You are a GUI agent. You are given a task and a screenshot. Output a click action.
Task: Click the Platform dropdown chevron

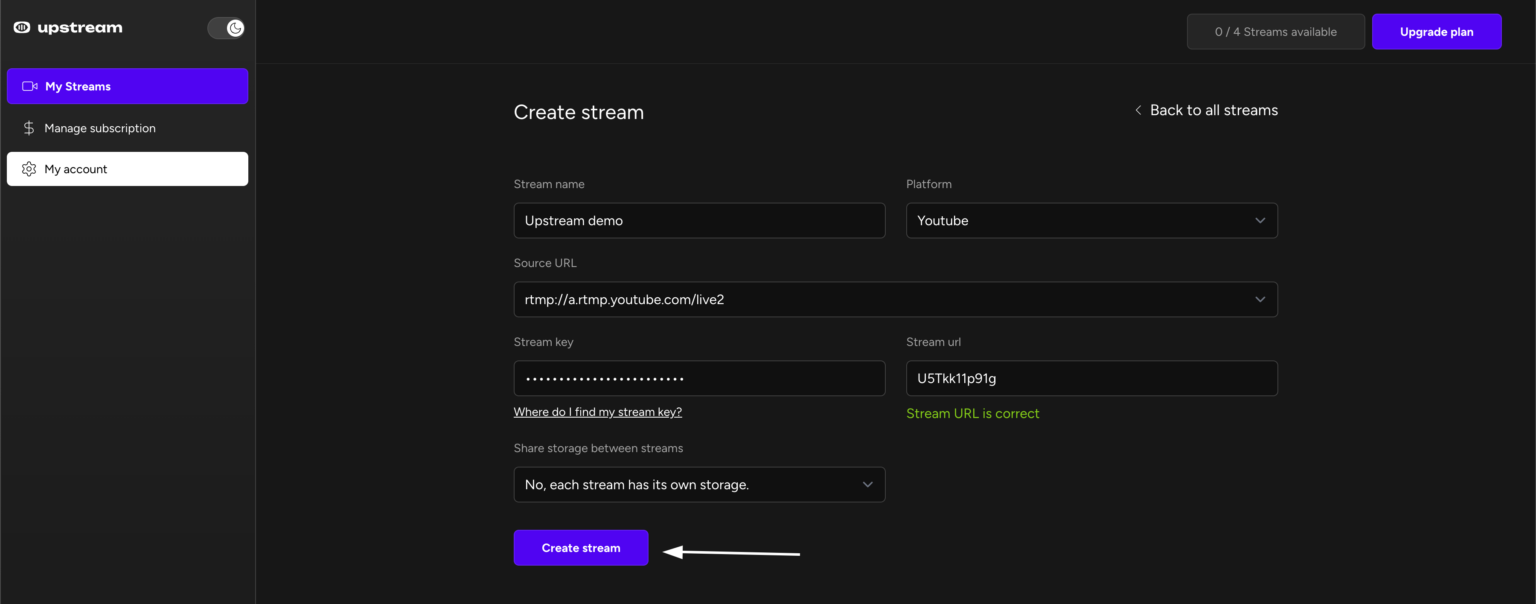[1260, 220]
